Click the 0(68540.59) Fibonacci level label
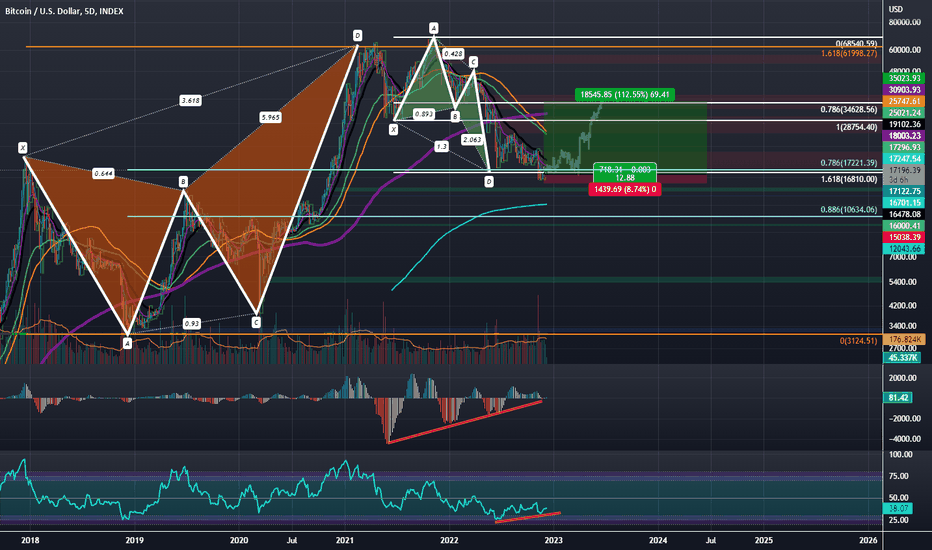This screenshot has height=550, width=932. coord(856,44)
